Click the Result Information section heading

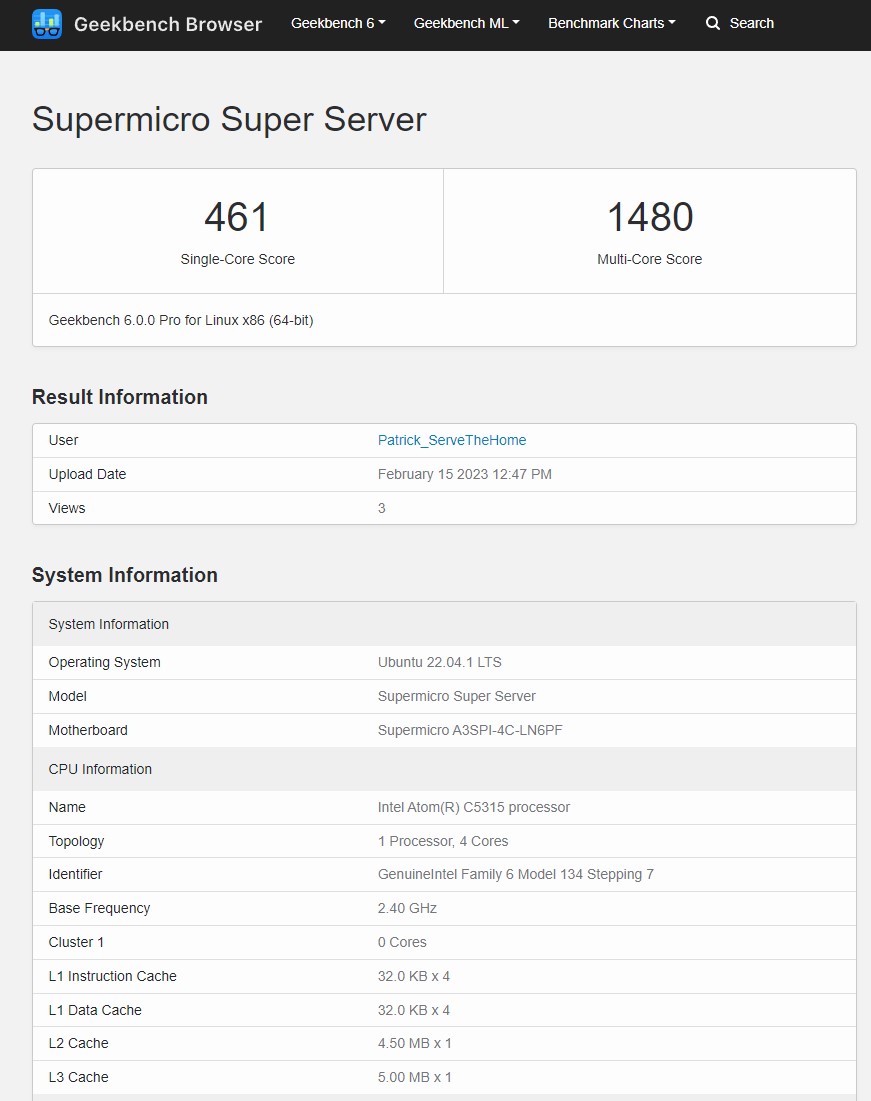tap(120, 397)
